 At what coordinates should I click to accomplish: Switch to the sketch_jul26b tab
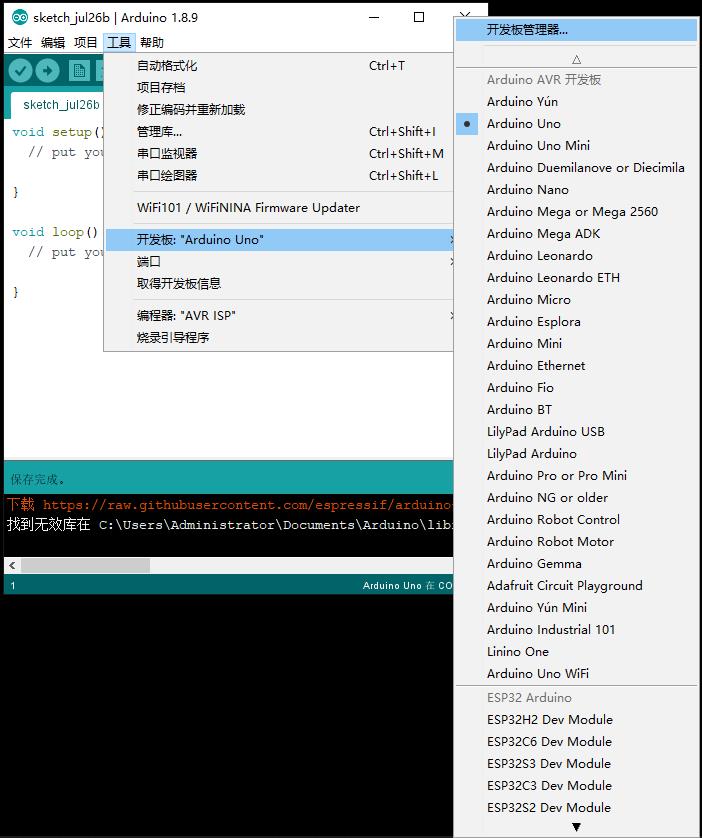pos(61,105)
